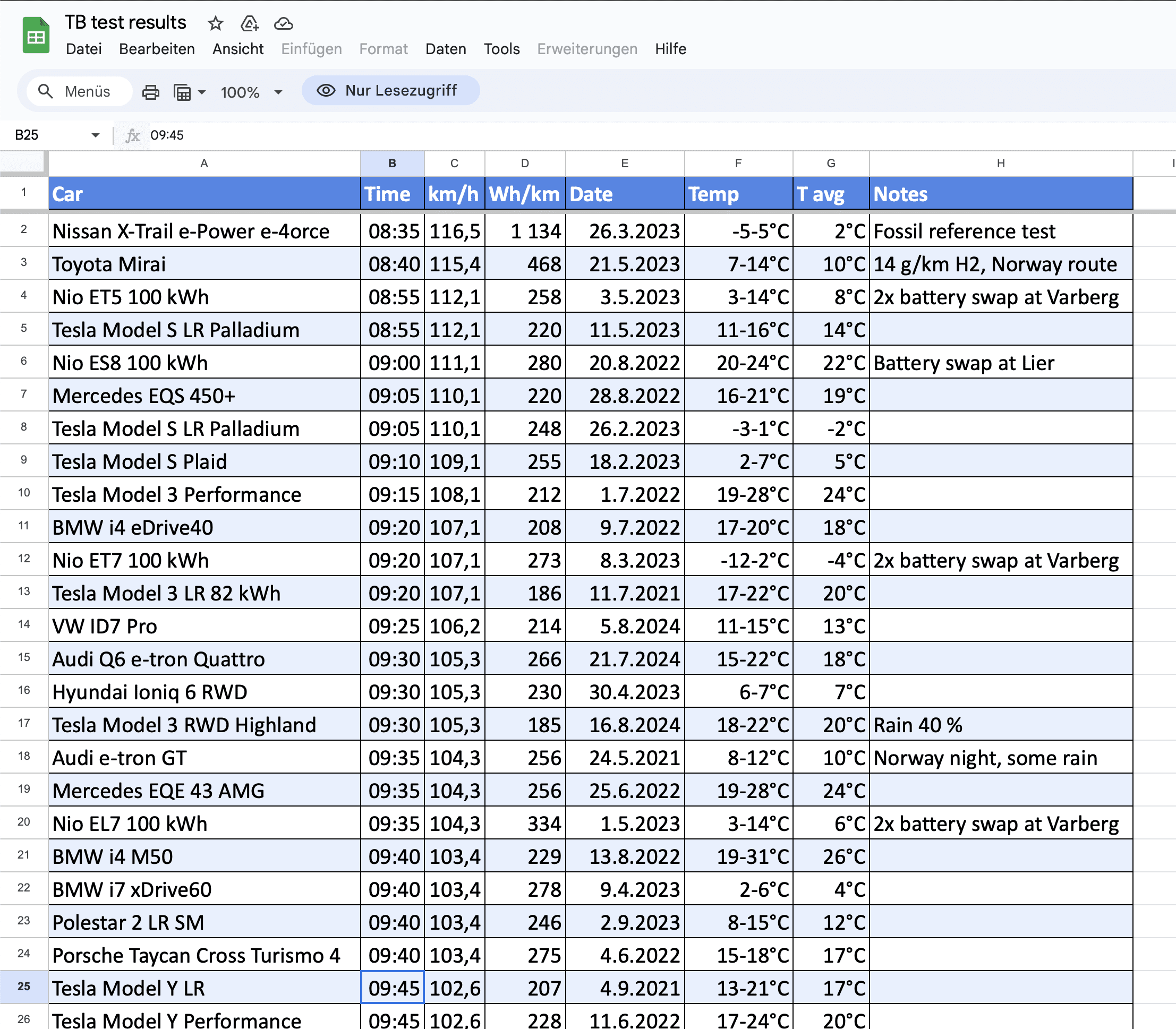Select the Porsche Taycan Cross Turismo 4 cell
Image resolution: width=1176 pixels, height=1029 pixels.
click(204, 955)
